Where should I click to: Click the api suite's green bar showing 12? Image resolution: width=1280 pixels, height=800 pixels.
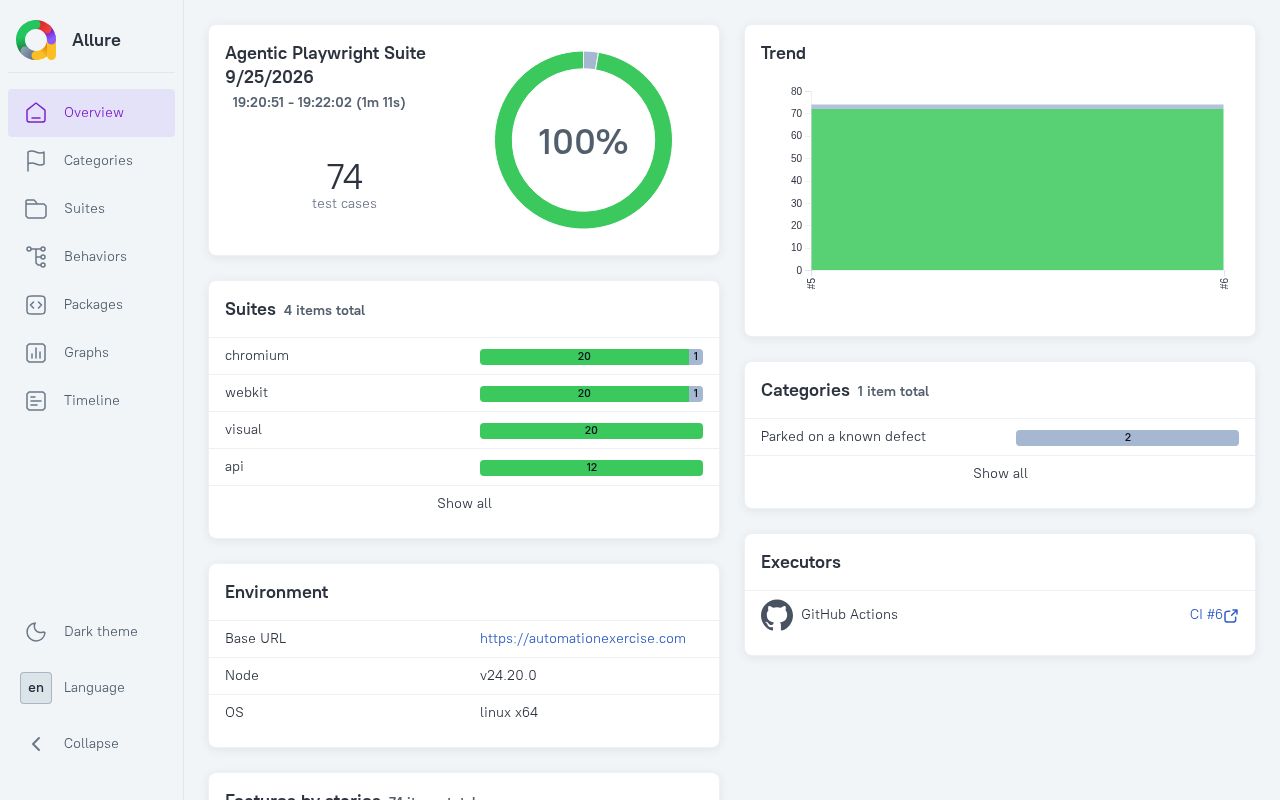pos(591,468)
